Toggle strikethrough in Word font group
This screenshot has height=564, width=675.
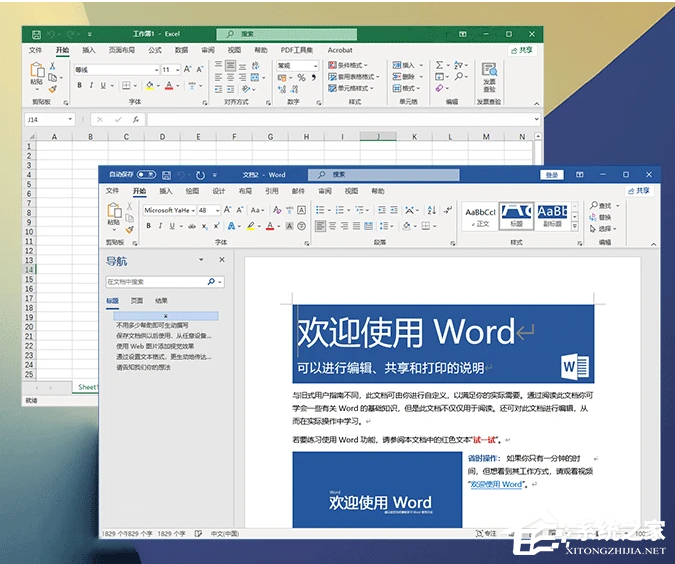click(192, 226)
